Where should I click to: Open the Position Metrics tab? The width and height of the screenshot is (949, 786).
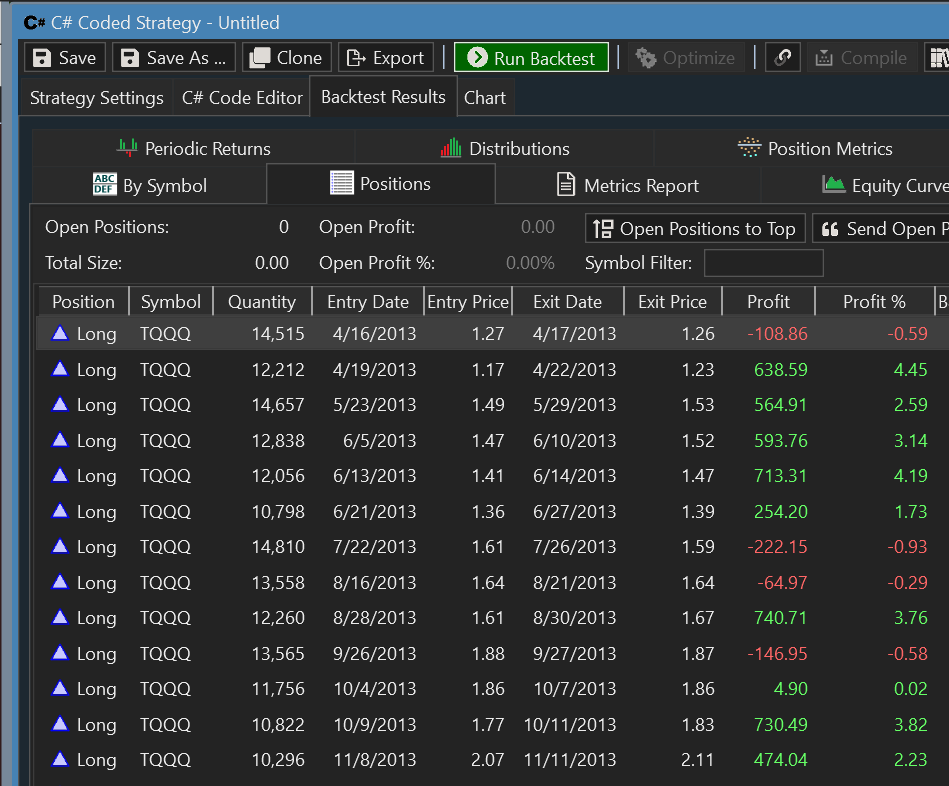(x=815, y=149)
